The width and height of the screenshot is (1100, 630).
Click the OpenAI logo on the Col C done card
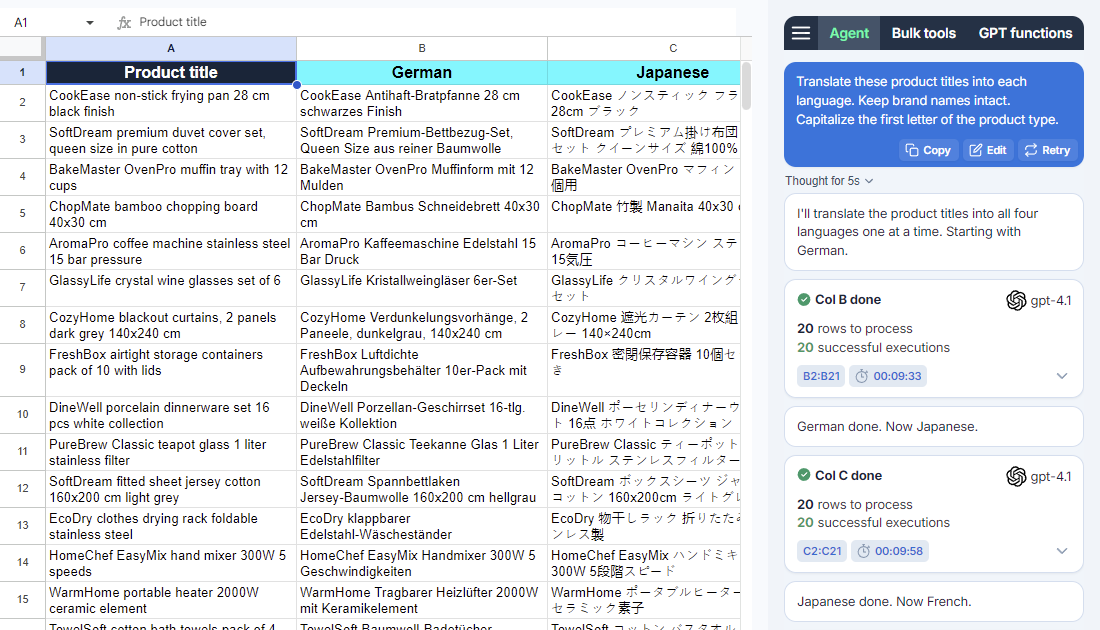pyautogui.click(x=1016, y=475)
